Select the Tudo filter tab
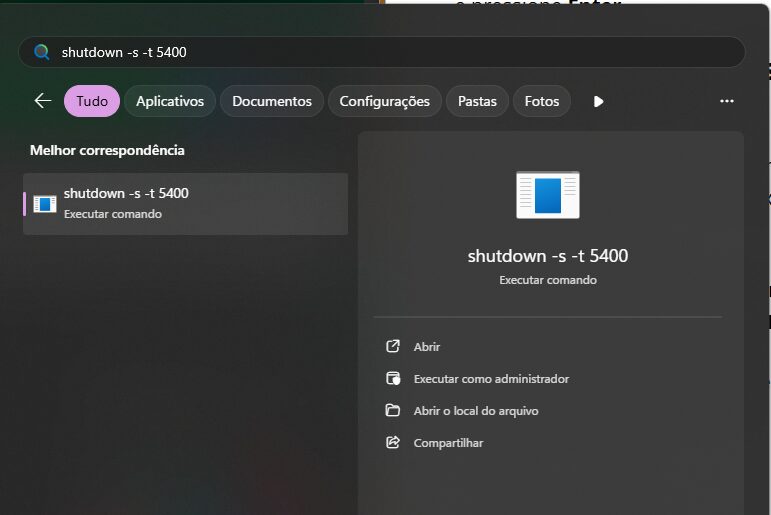Viewport: 771px width, 515px height. 92,101
